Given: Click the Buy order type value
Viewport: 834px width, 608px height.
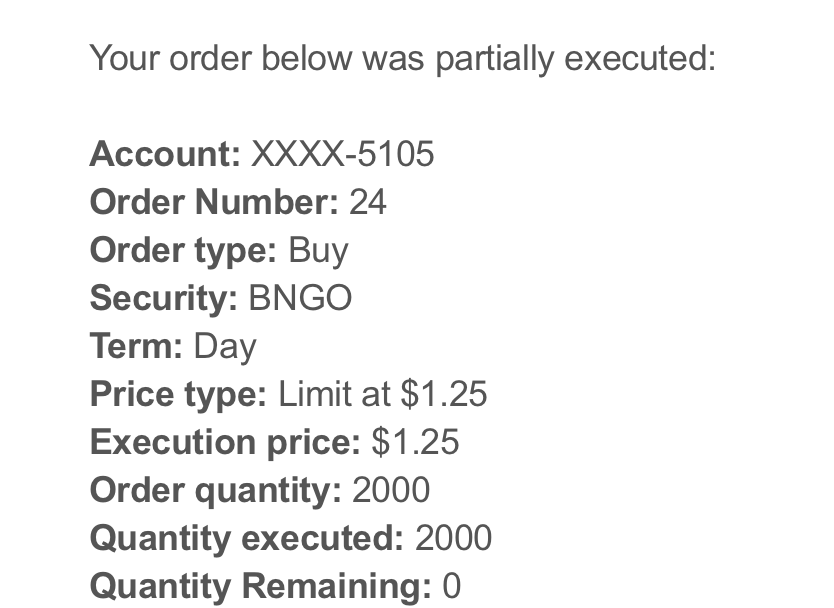Looking at the screenshot, I should point(318,250).
